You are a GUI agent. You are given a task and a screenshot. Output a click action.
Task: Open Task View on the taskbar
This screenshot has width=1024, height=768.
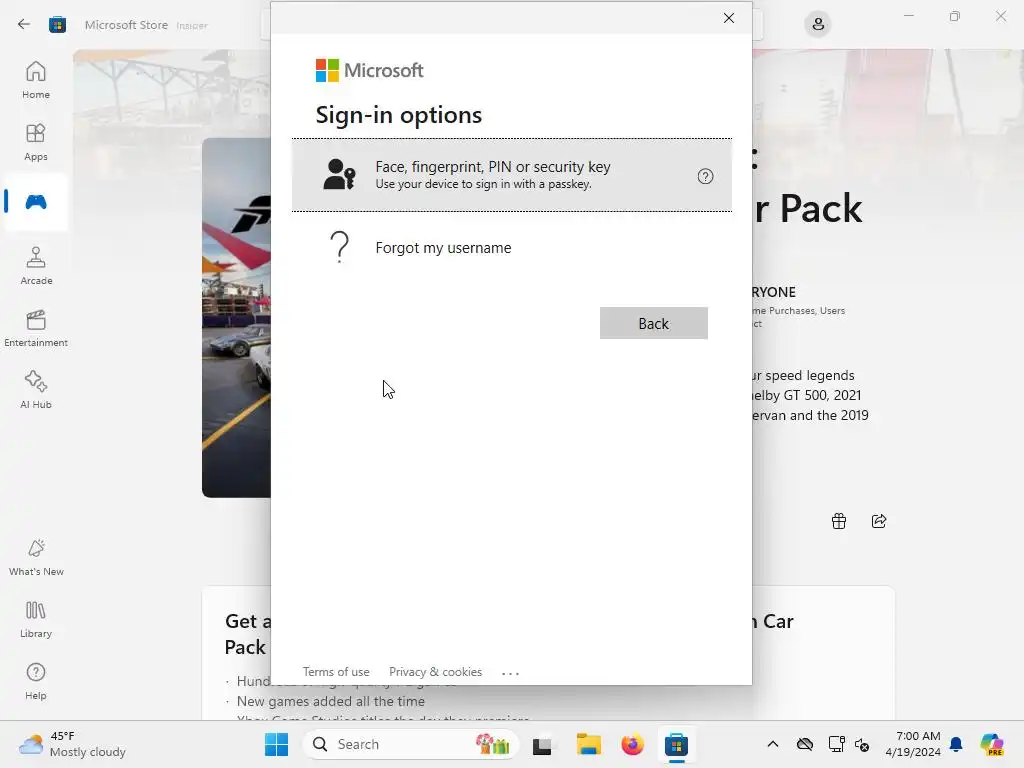pyautogui.click(x=542, y=745)
